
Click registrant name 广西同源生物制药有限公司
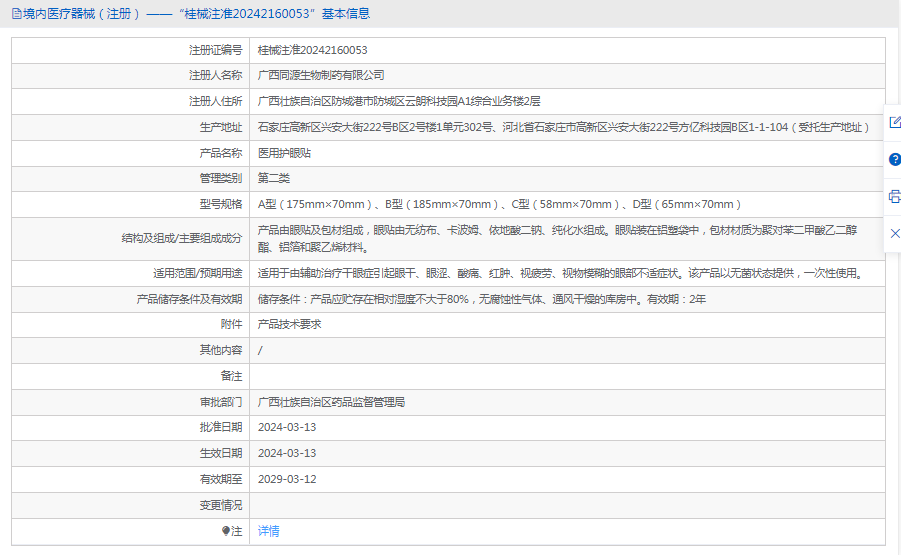(x=320, y=75)
